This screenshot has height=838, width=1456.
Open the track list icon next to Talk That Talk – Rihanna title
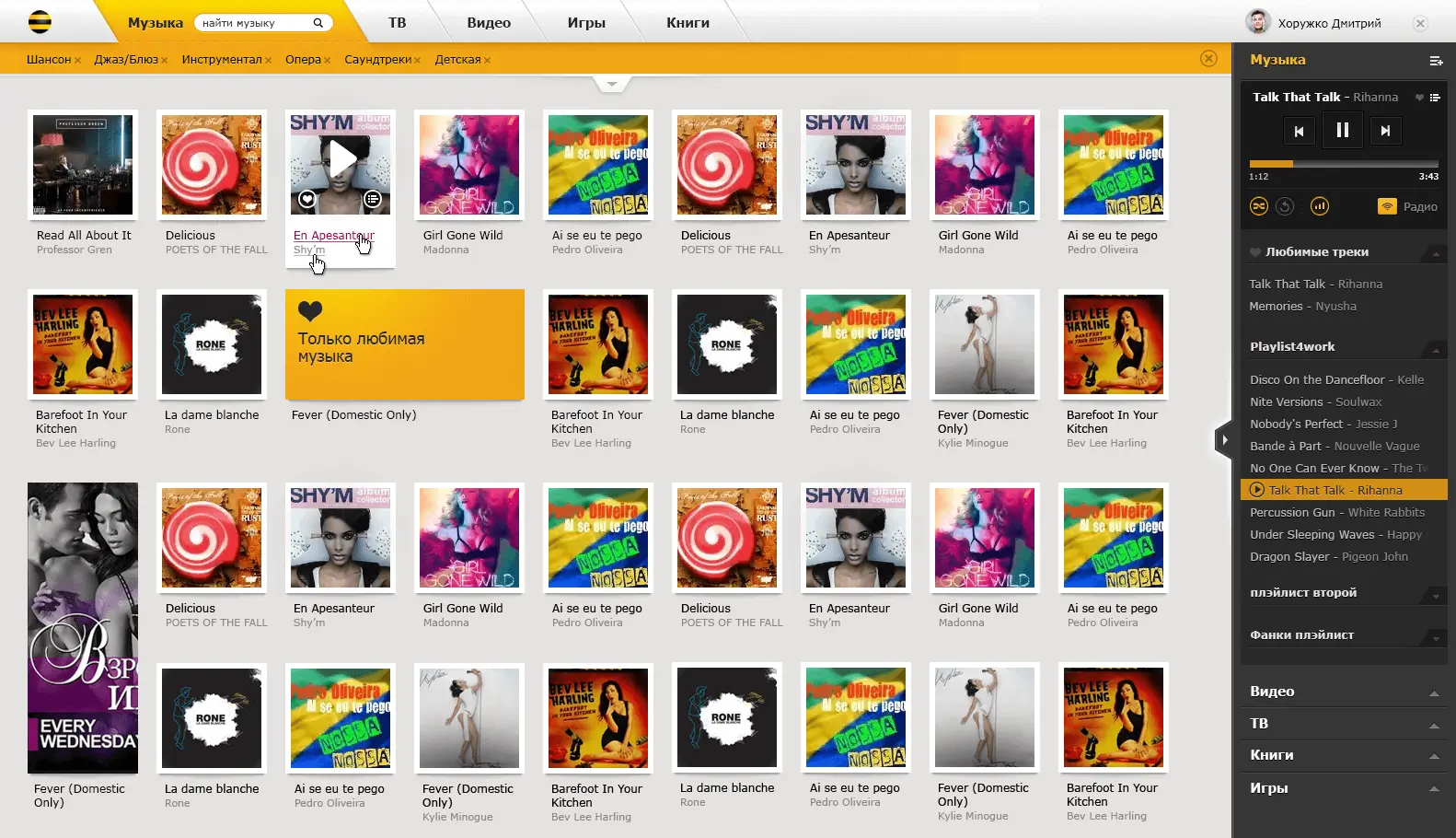pyautogui.click(x=1435, y=98)
